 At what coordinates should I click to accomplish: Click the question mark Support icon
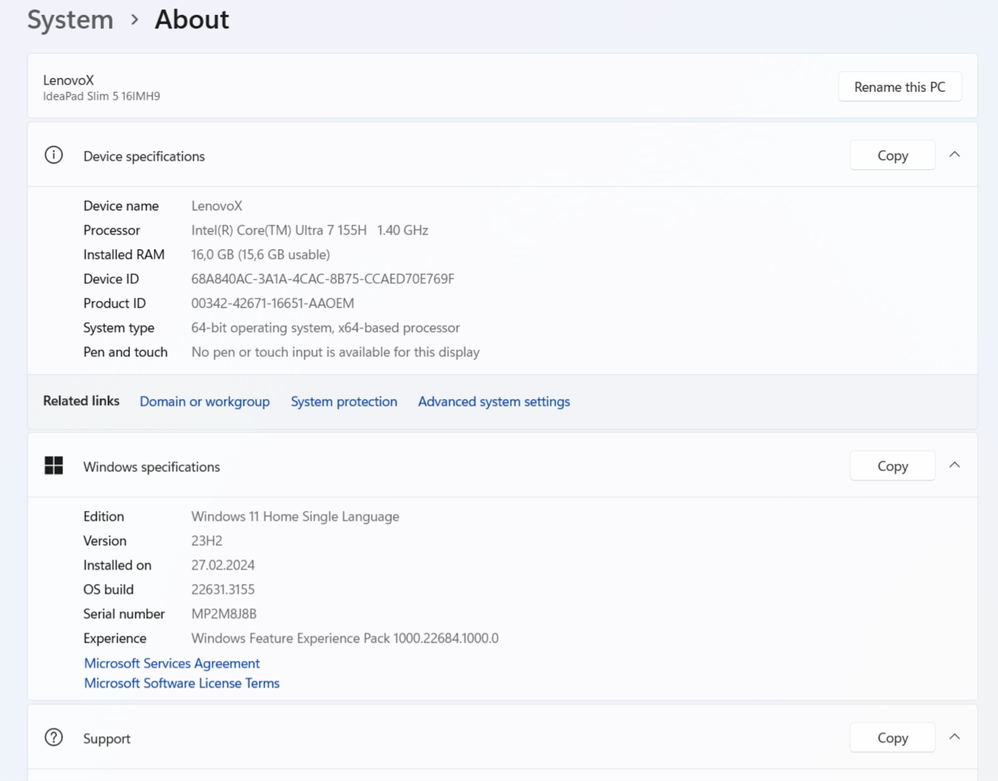tap(54, 738)
